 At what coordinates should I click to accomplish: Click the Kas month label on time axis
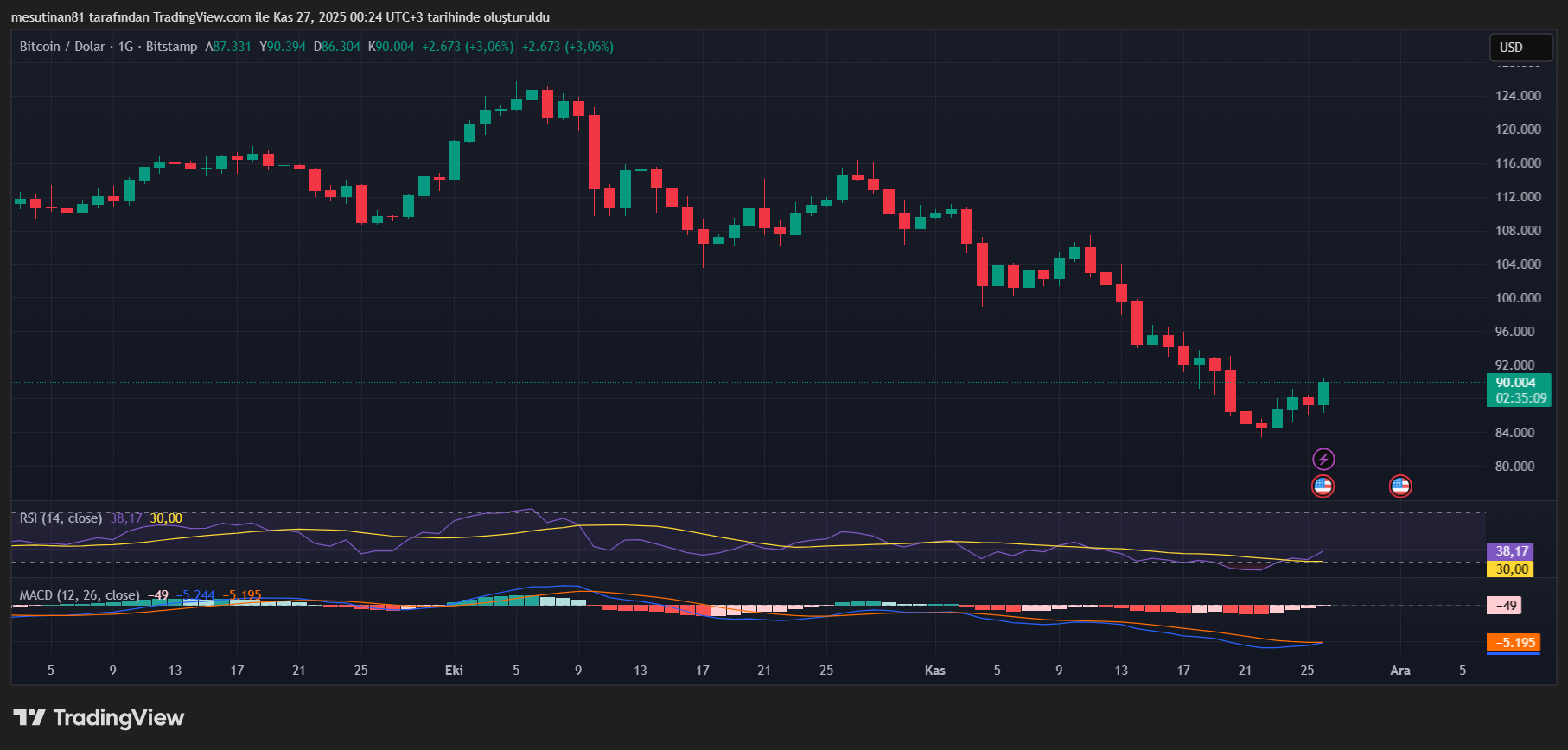tap(935, 671)
